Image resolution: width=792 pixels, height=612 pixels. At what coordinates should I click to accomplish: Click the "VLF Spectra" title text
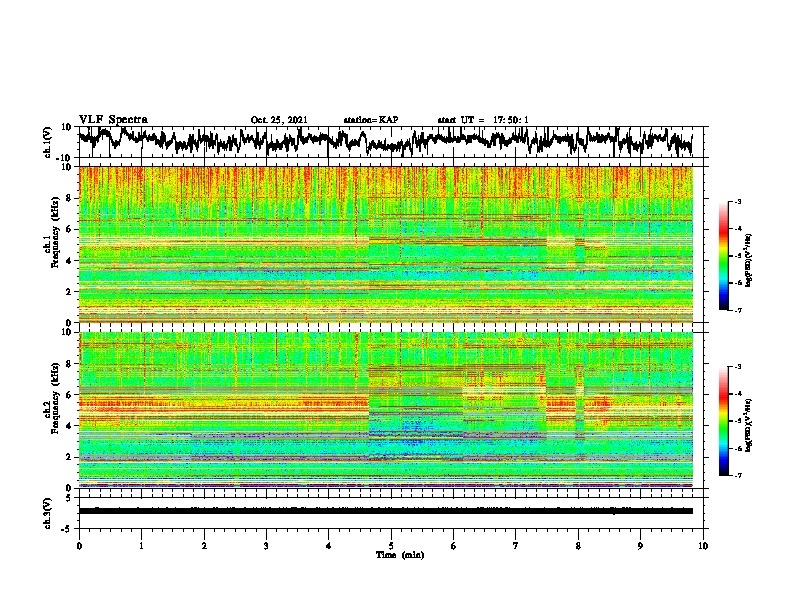tap(113, 120)
